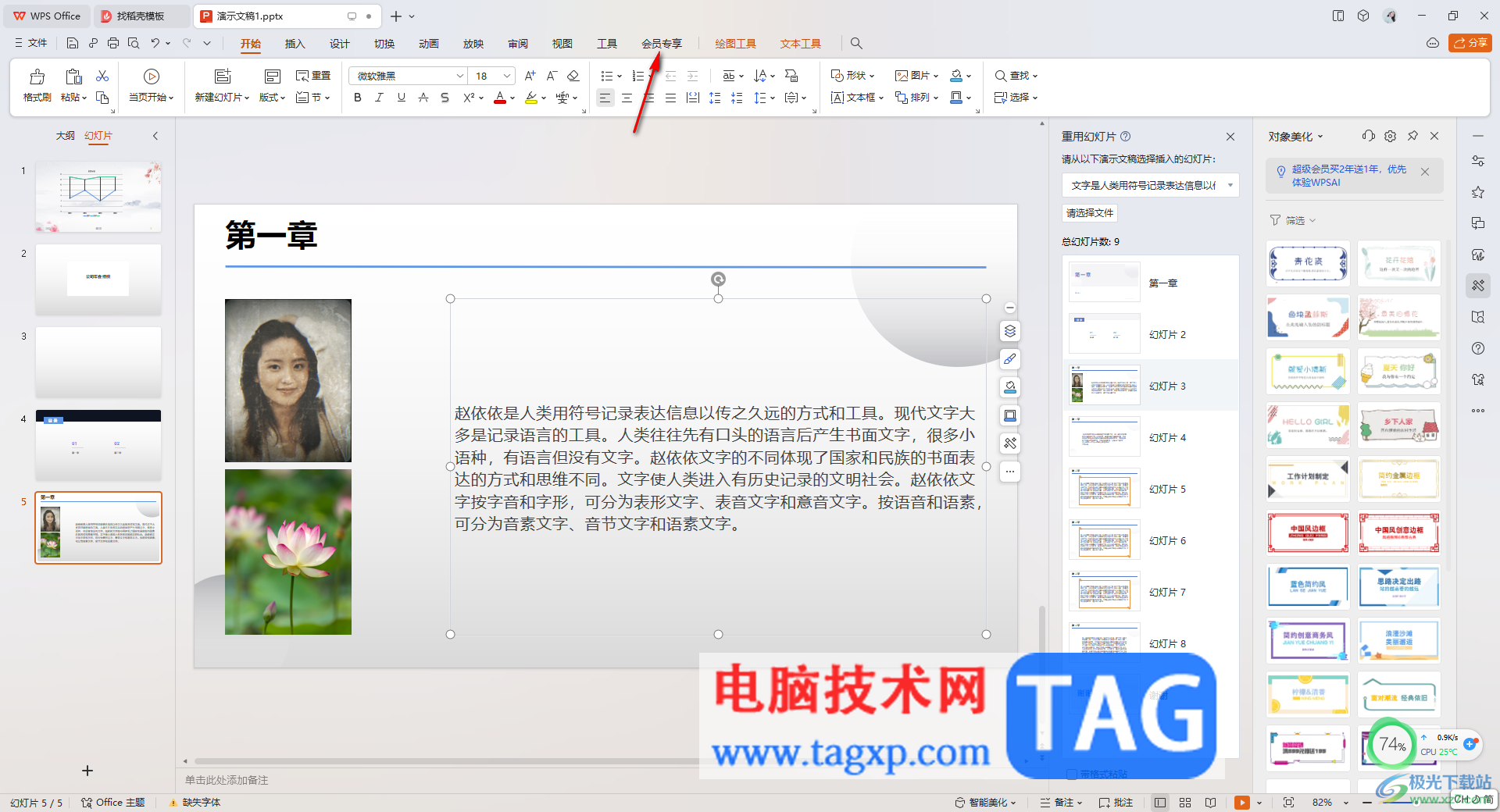Open the question-mark help icon in sidebar
Viewport: 1500px width, 812px height.
1478,348
